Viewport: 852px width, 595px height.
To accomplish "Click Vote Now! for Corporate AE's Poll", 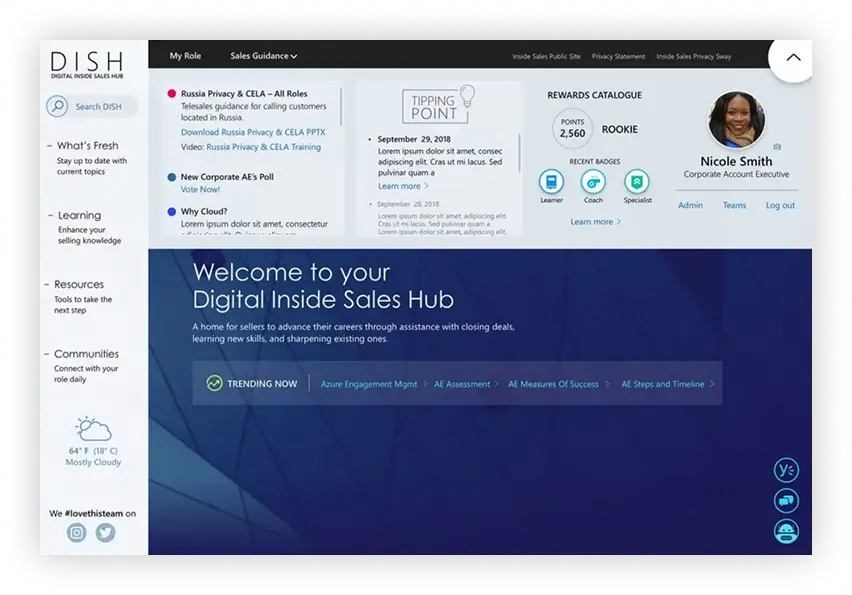I will (200, 189).
